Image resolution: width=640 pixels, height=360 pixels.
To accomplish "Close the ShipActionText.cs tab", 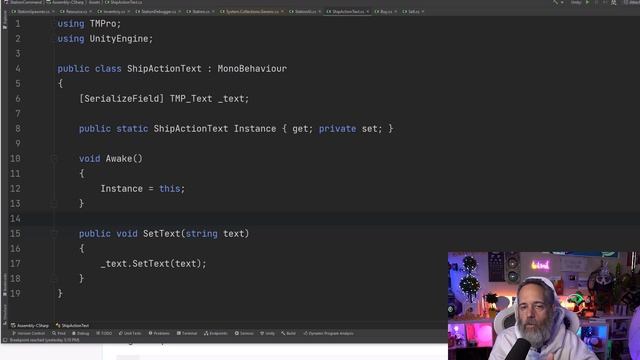I will tap(367, 12).
